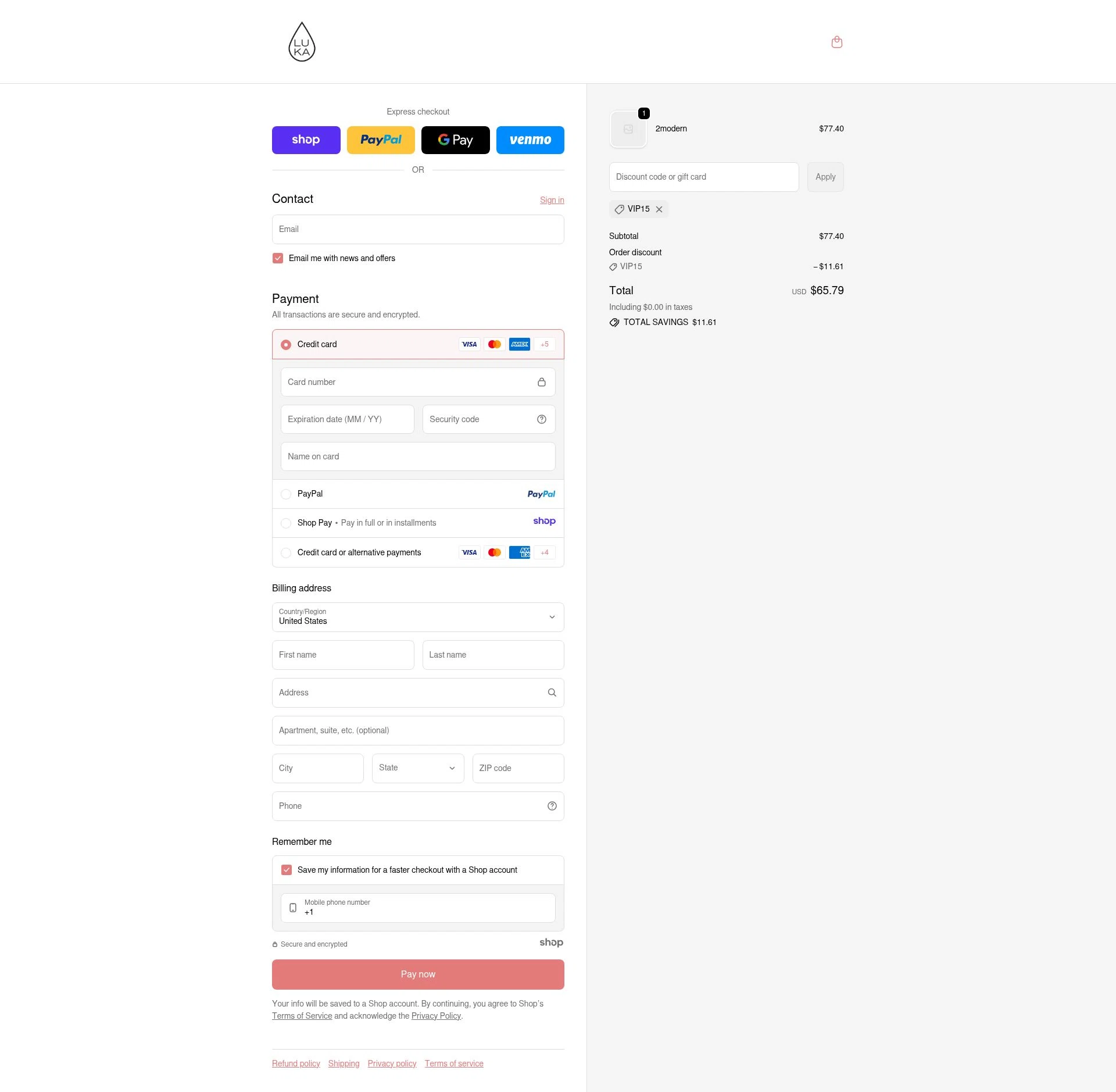Screen dimensions: 1116x1092
Task: Select Venmo express checkout
Action: 530,140
